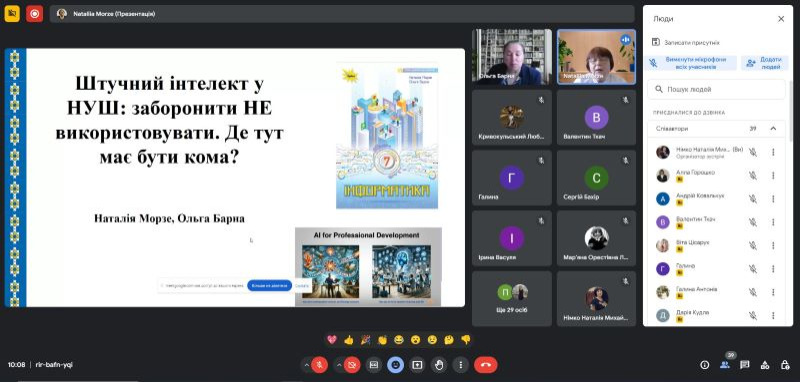Send the thumbs up reaction
Screen dimensions: 800x382
pos(349,340)
